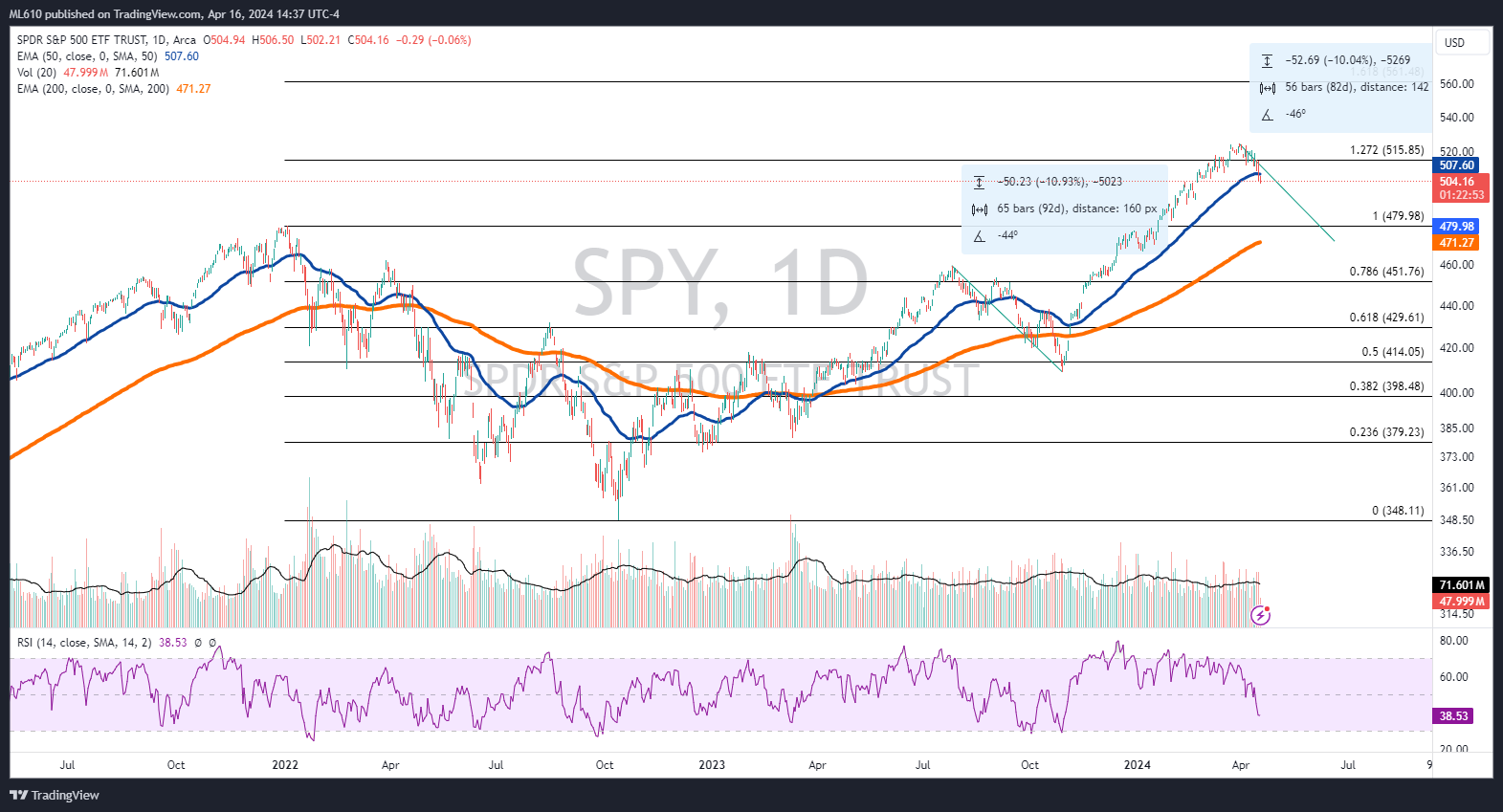Click the 0.618 (429.61) Fibonacci level label
Image resolution: width=1503 pixels, height=812 pixels.
click(1386, 318)
